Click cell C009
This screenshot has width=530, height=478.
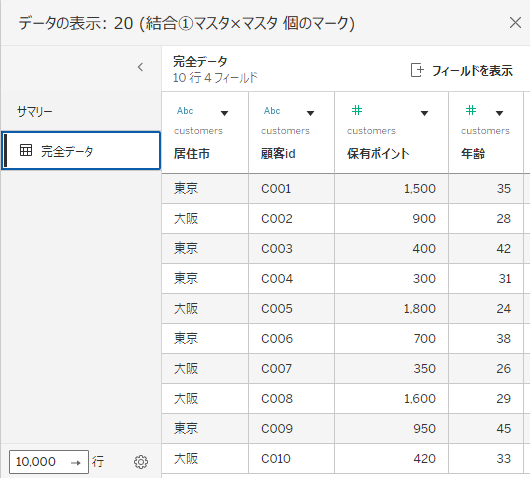pyautogui.click(x=291, y=429)
